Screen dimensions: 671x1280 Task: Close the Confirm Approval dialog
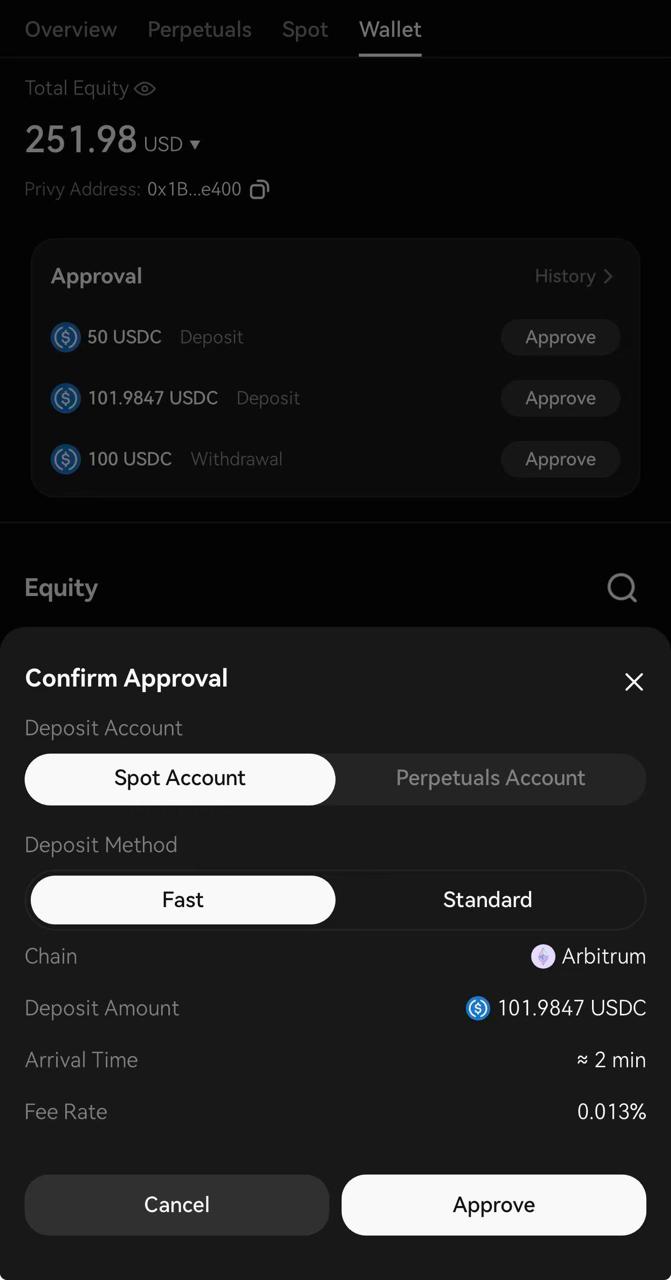tap(634, 682)
